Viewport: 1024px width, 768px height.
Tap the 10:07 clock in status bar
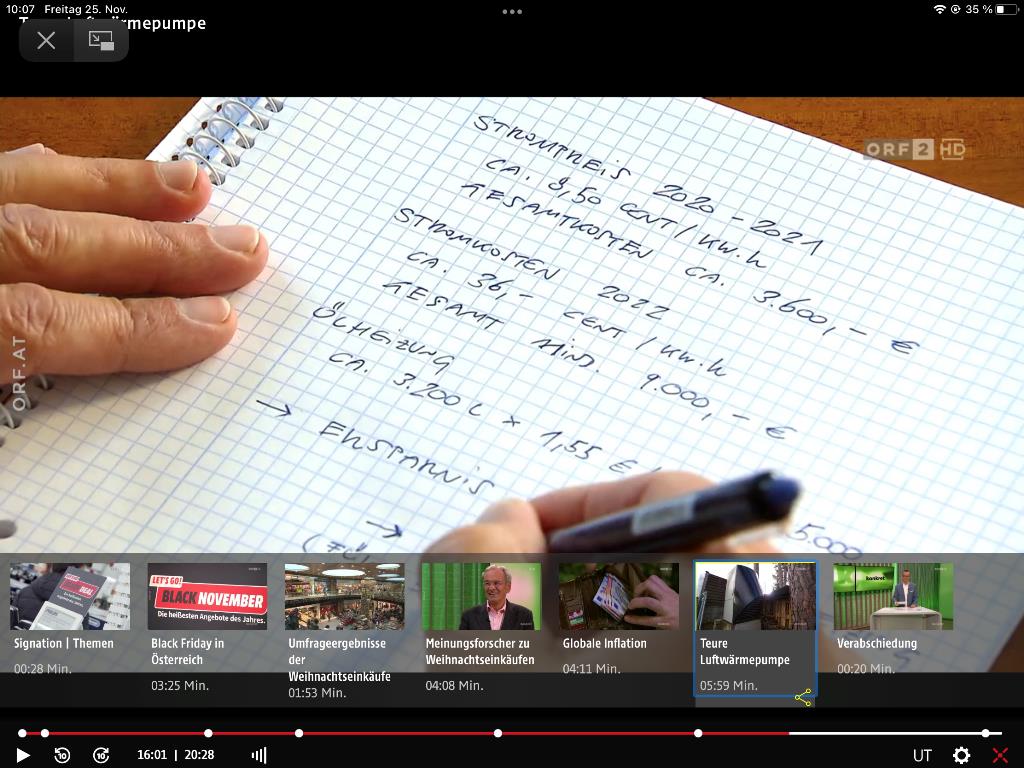[20, 9]
